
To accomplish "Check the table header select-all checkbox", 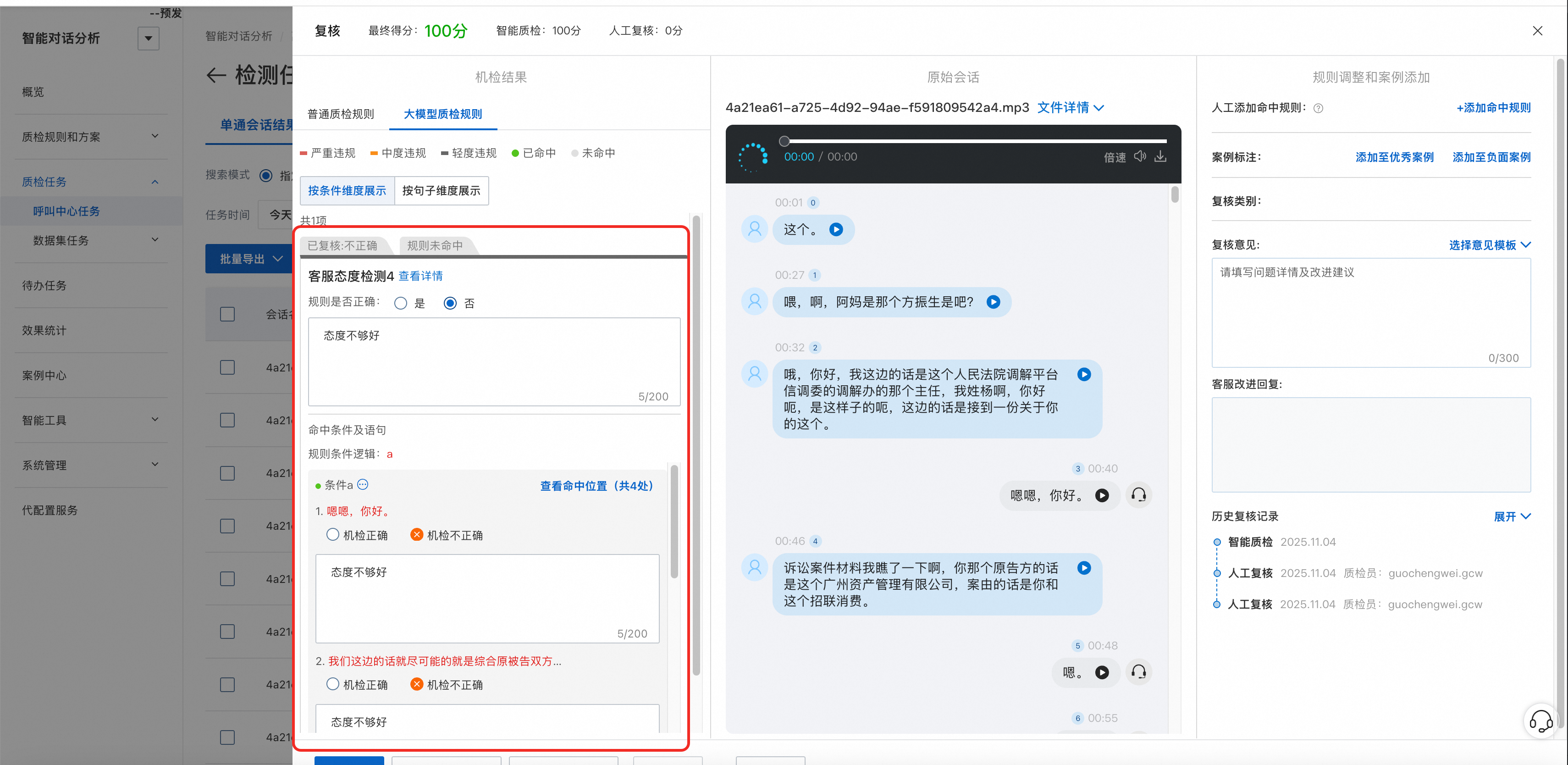I will tap(227, 314).
